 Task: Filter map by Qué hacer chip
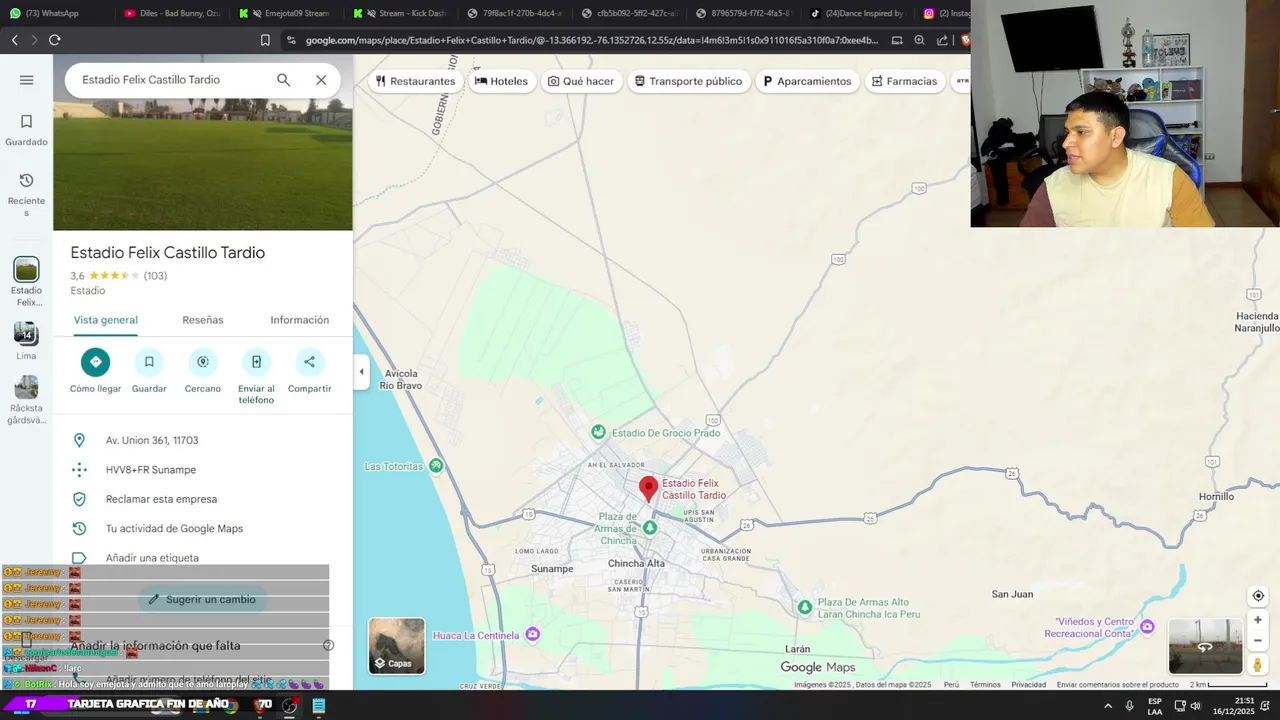581,81
